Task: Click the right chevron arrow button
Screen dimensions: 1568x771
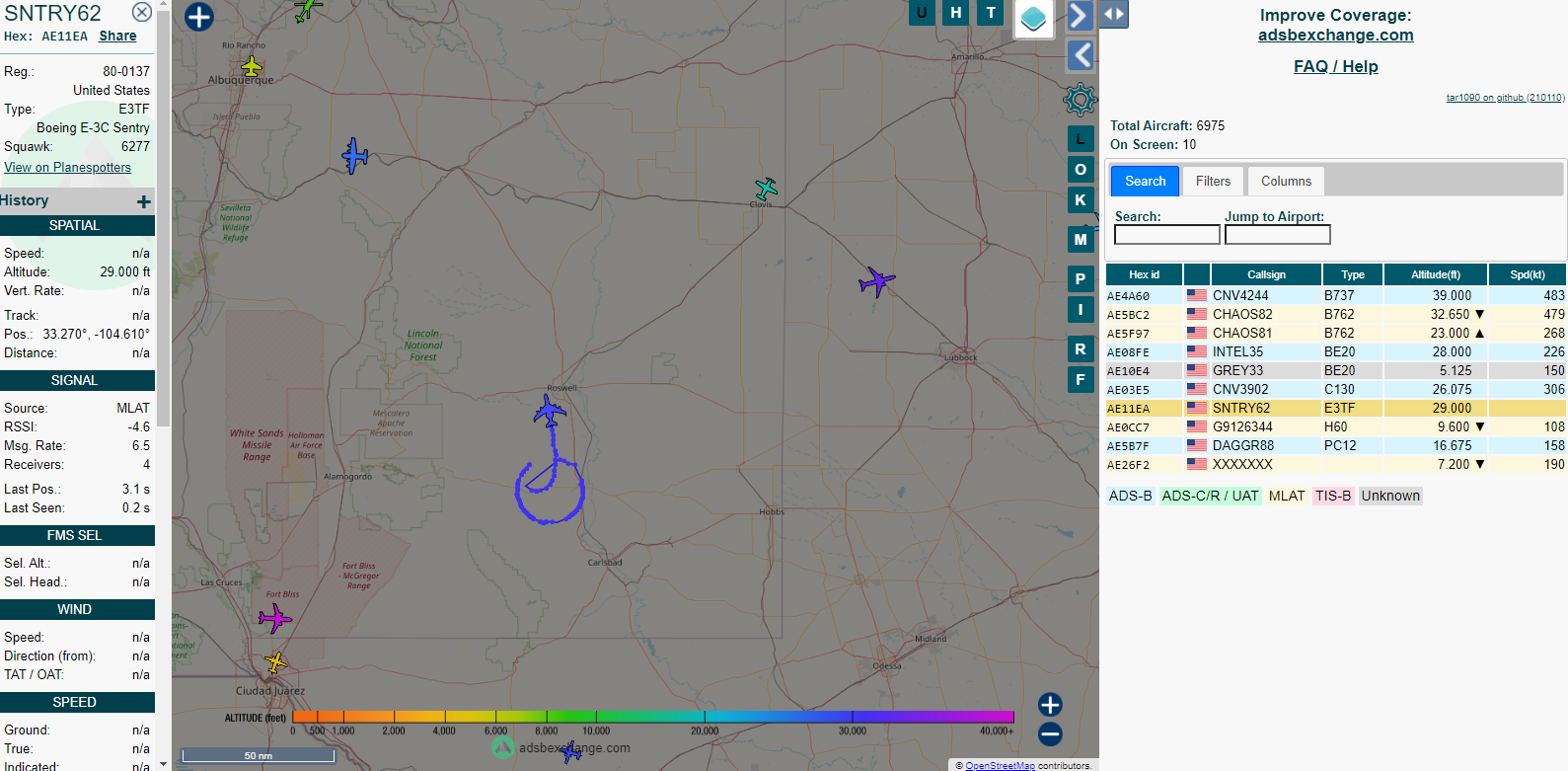Action: coord(1079,16)
